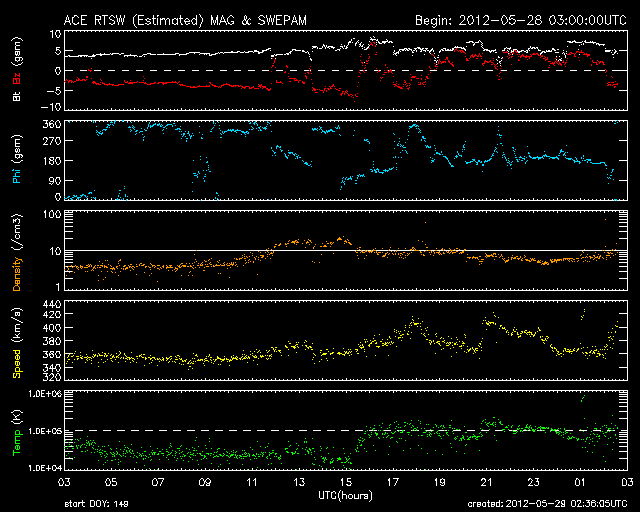The image size is (640, 512).
Task: Click the '270' Phi axis tick label
Action: click(51, 141)
